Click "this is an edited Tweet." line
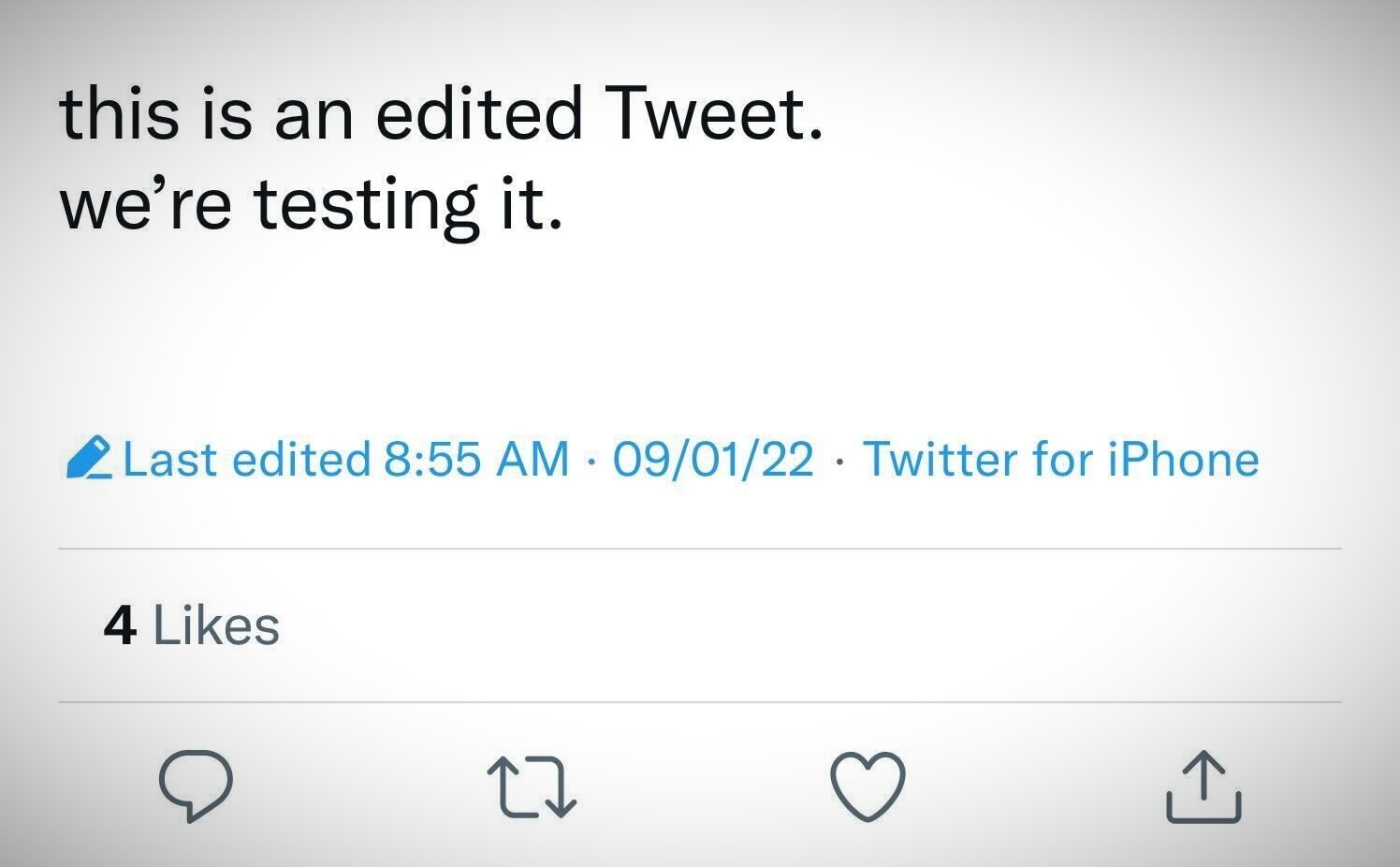The image size is (1400, 867). click(442, 114)
